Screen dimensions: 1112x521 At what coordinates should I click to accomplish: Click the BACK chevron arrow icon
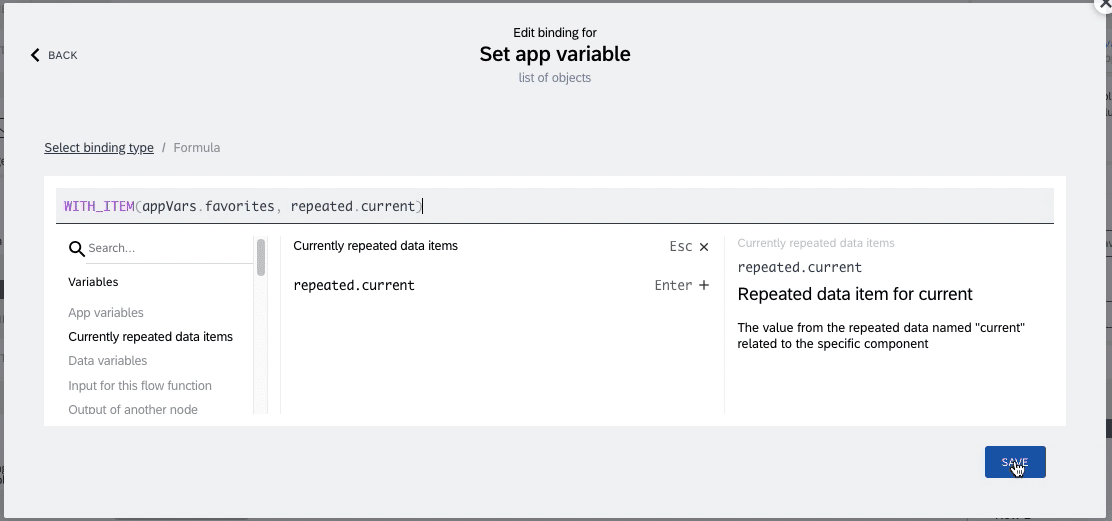click(x=35, y=55)
